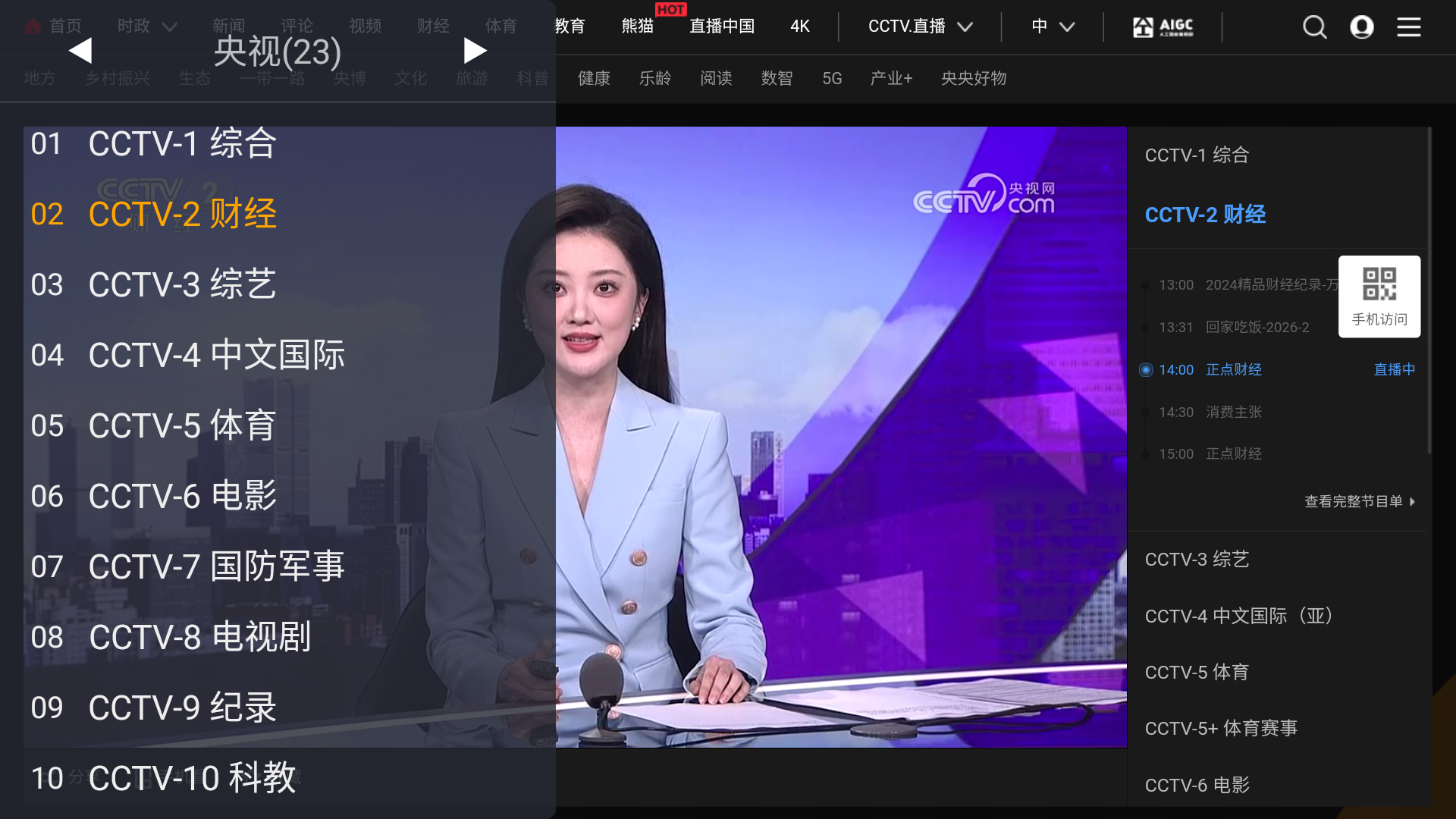Select the 14:30 消费主张 program
This screenshot has width=1456, height=819.
pyautogui.click(x=1233, y=412)
